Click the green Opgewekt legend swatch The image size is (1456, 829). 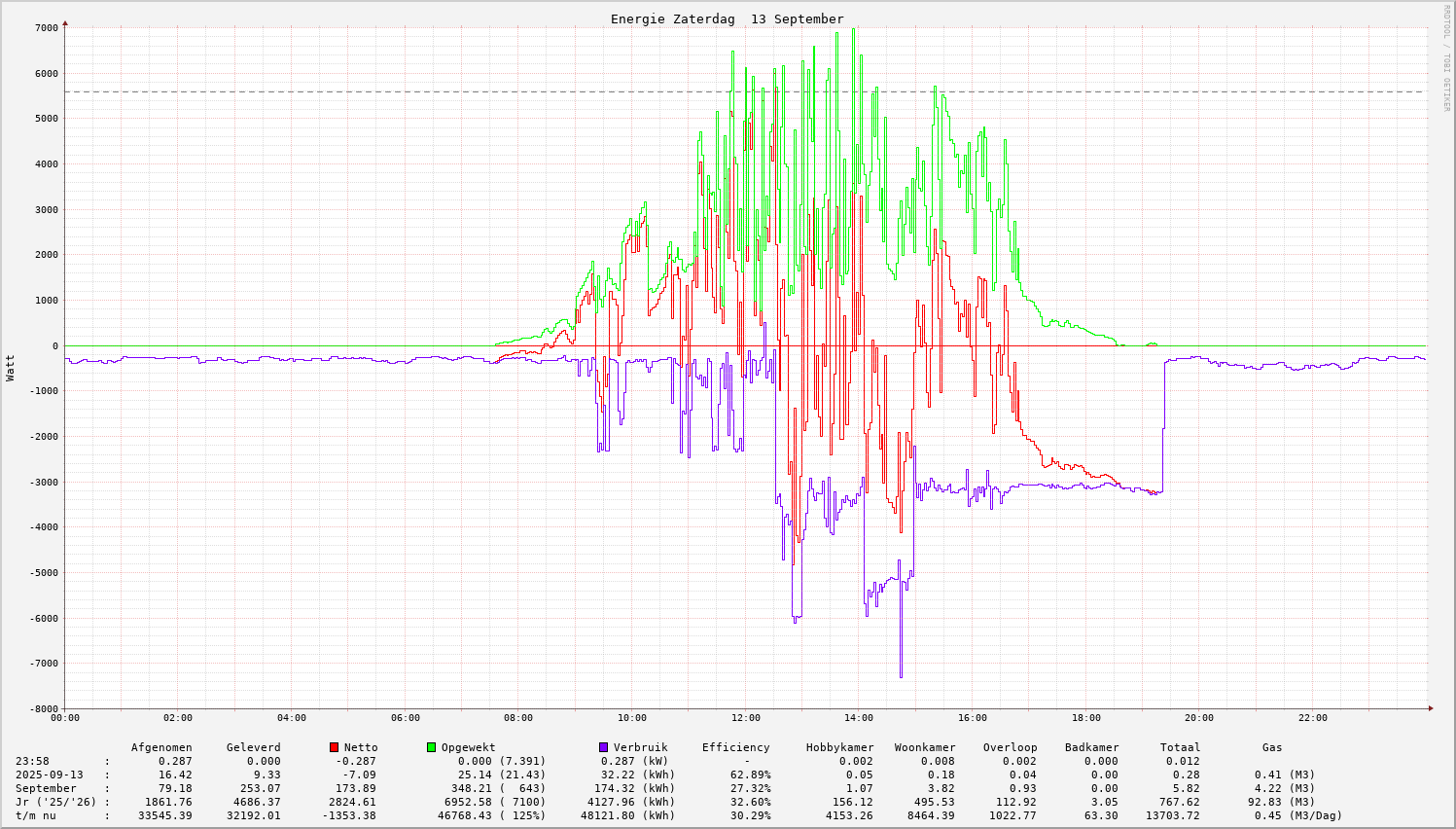tap(432, 747)
